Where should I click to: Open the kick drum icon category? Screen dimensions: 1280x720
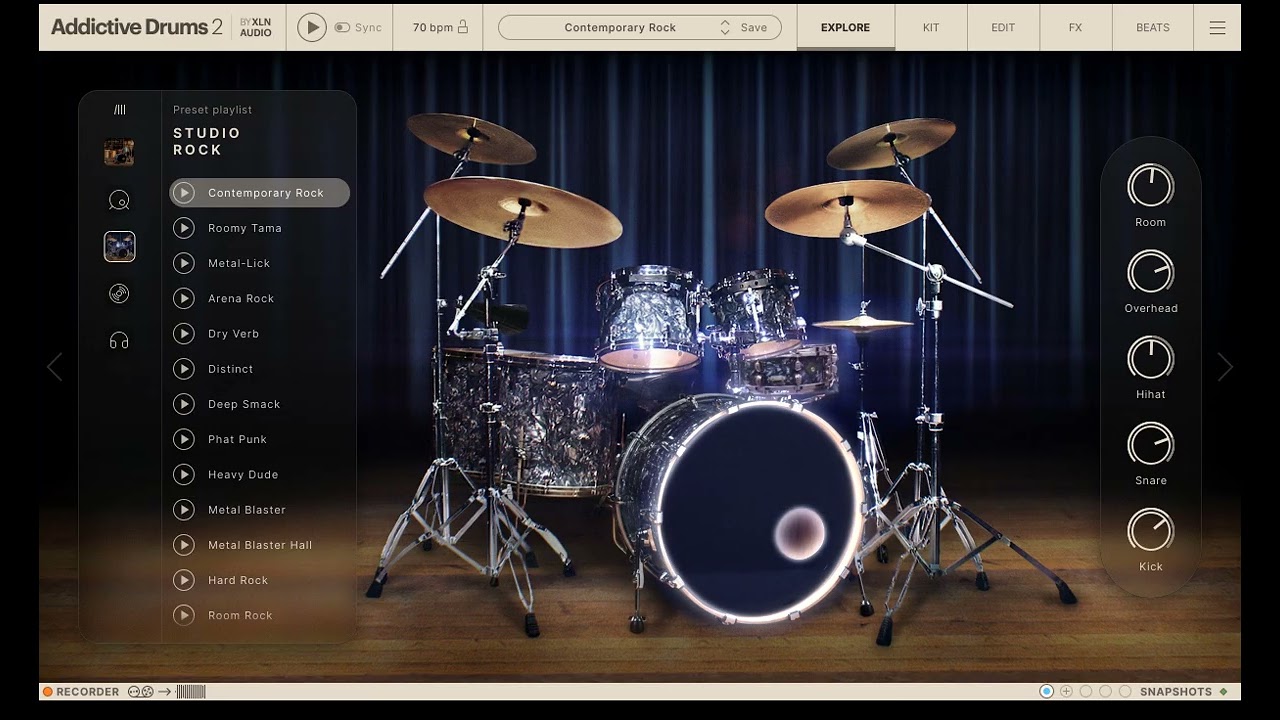[x=119, y=200]
